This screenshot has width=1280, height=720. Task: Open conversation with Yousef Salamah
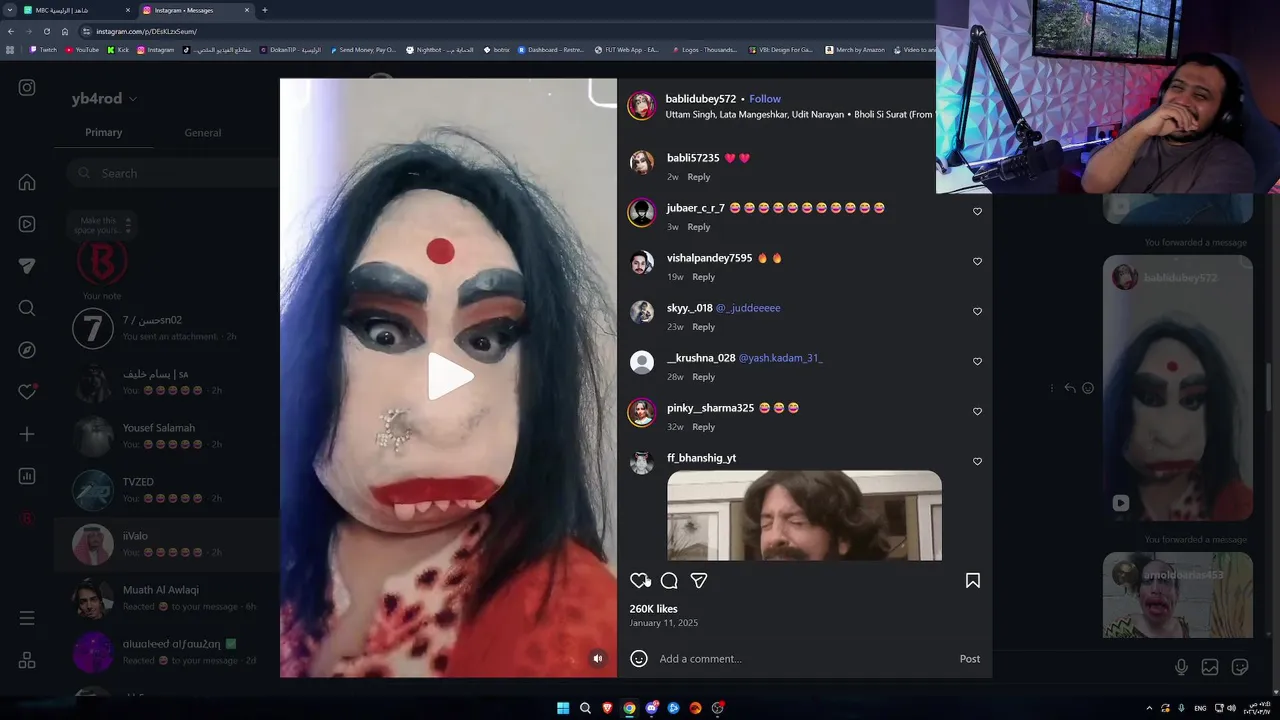pyautogui.click(x=167, y=436)
